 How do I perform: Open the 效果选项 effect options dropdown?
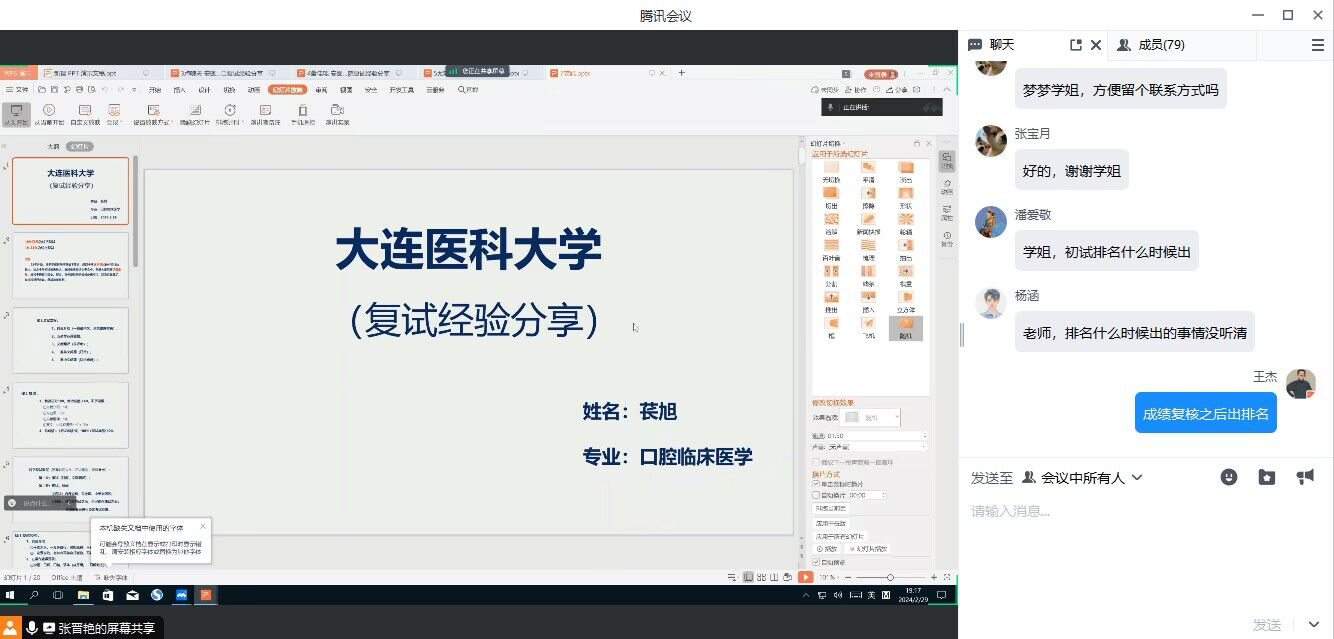(x=872, y=417)
